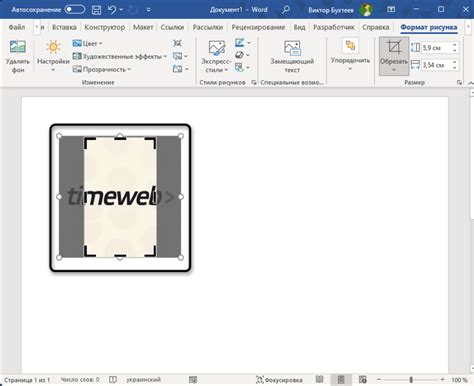Click the spelling check book icon

pyautogui.click(x=113, y=380)
